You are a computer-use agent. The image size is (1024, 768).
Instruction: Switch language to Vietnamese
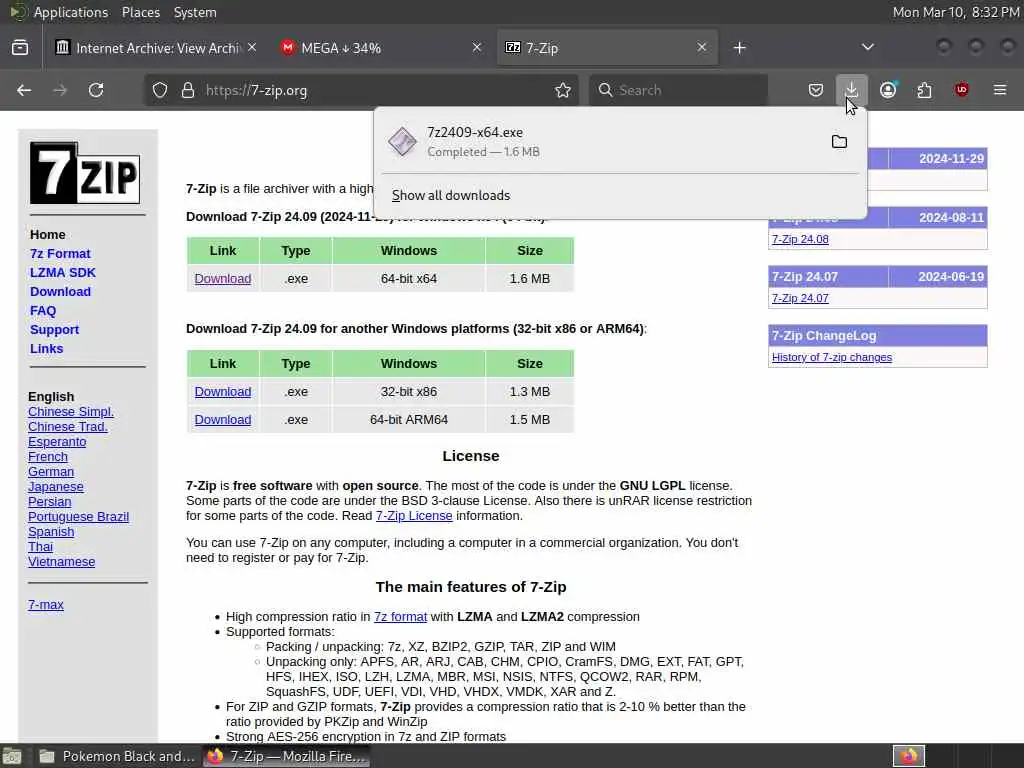61,562
